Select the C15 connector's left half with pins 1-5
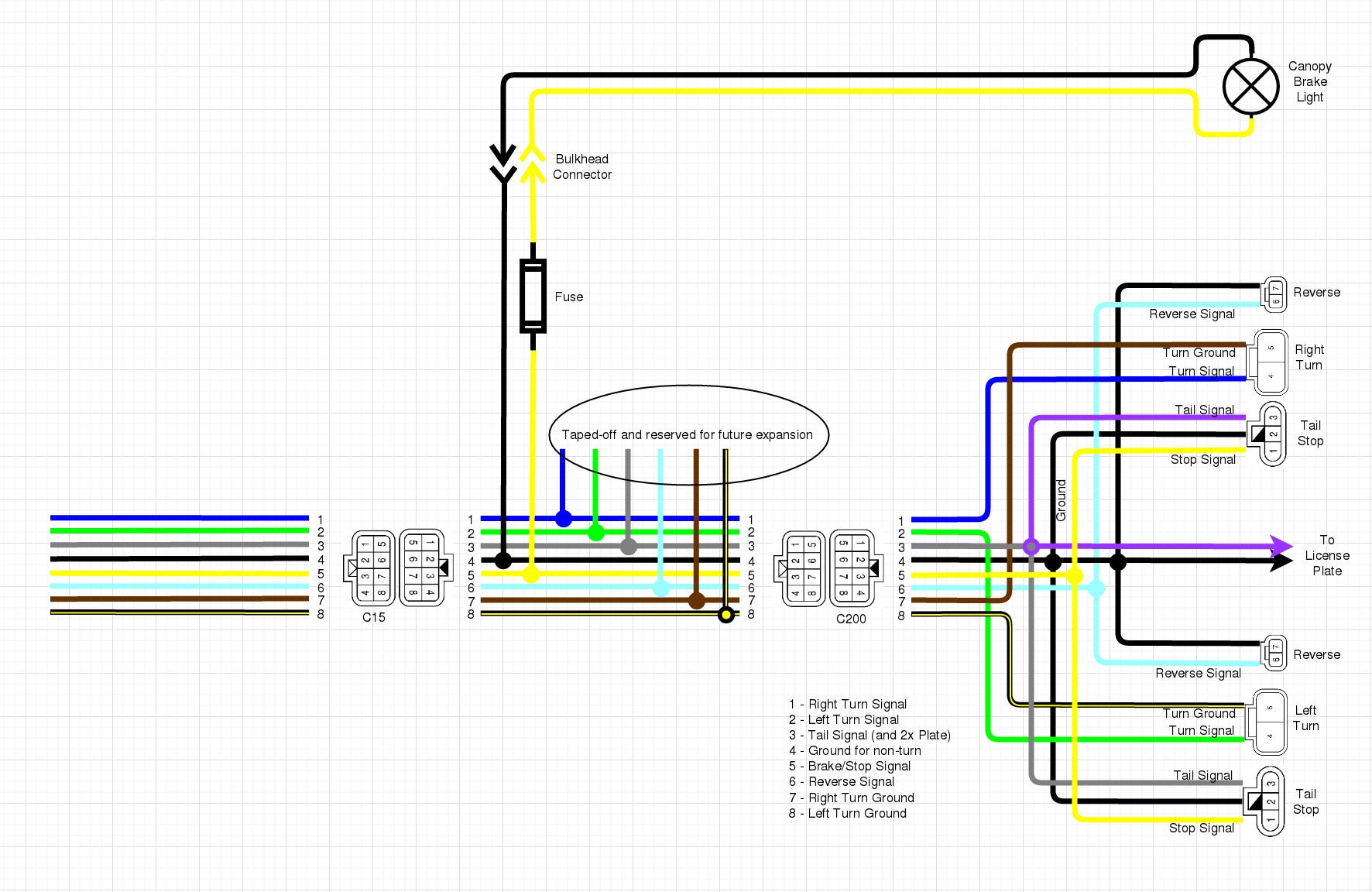This screenshot has width=1372, height=892. [x=371, y=568]
